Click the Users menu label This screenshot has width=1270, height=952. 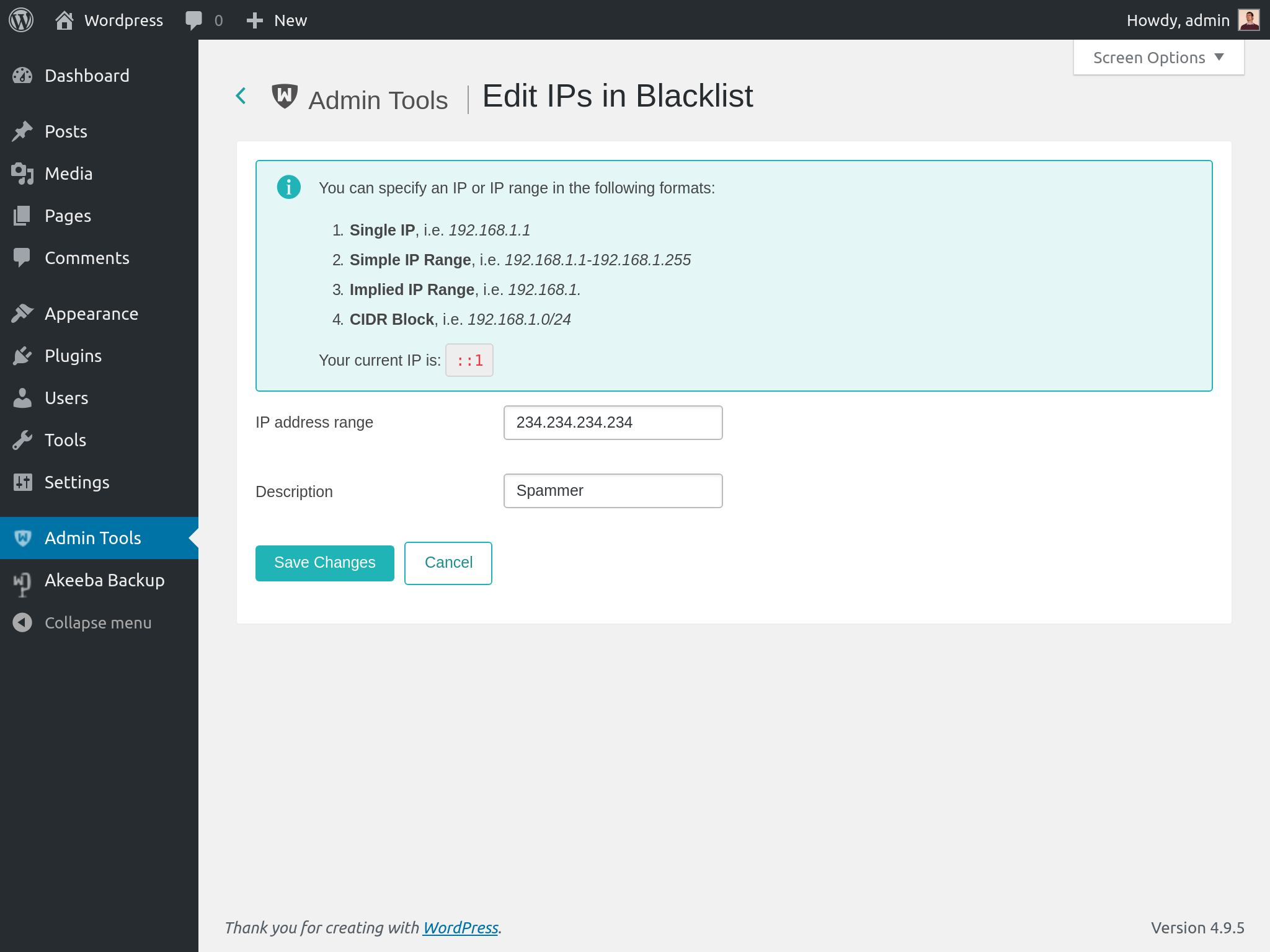click(66, 398)
